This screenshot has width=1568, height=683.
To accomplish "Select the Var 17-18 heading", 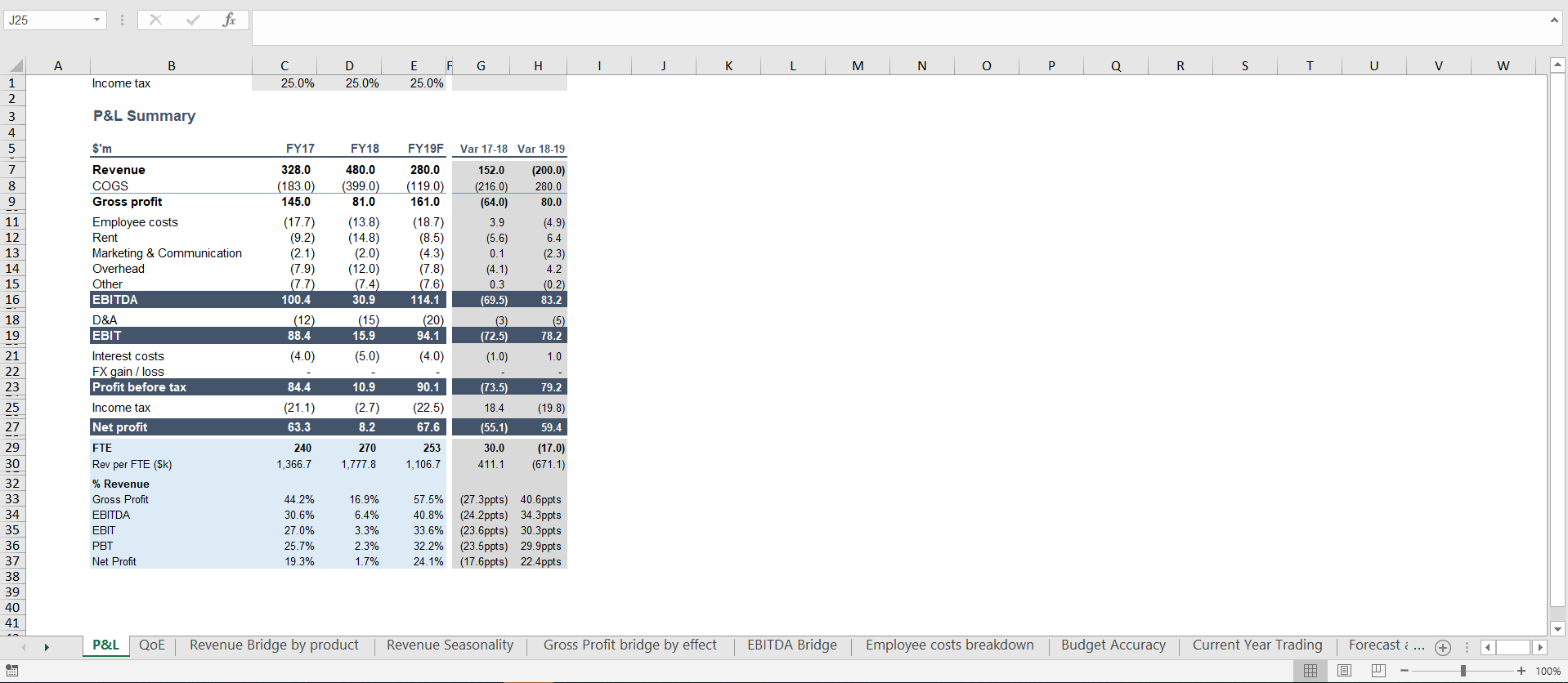I will (484, 149).
